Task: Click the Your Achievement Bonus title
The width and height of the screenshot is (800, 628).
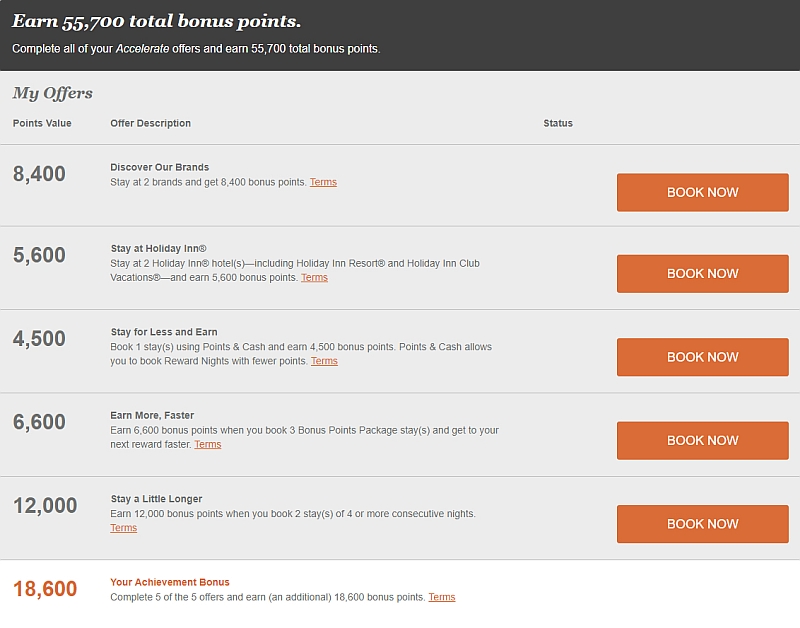Action: click(170, 582)
